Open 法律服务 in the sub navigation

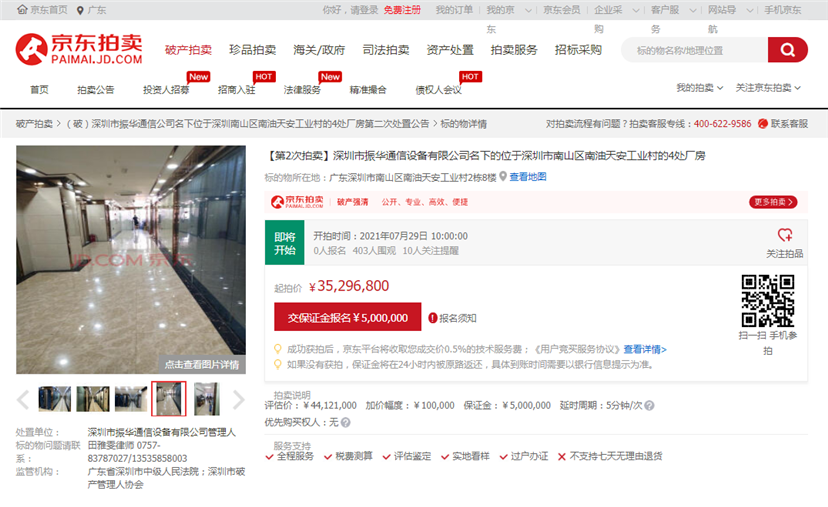pos(302,90)
